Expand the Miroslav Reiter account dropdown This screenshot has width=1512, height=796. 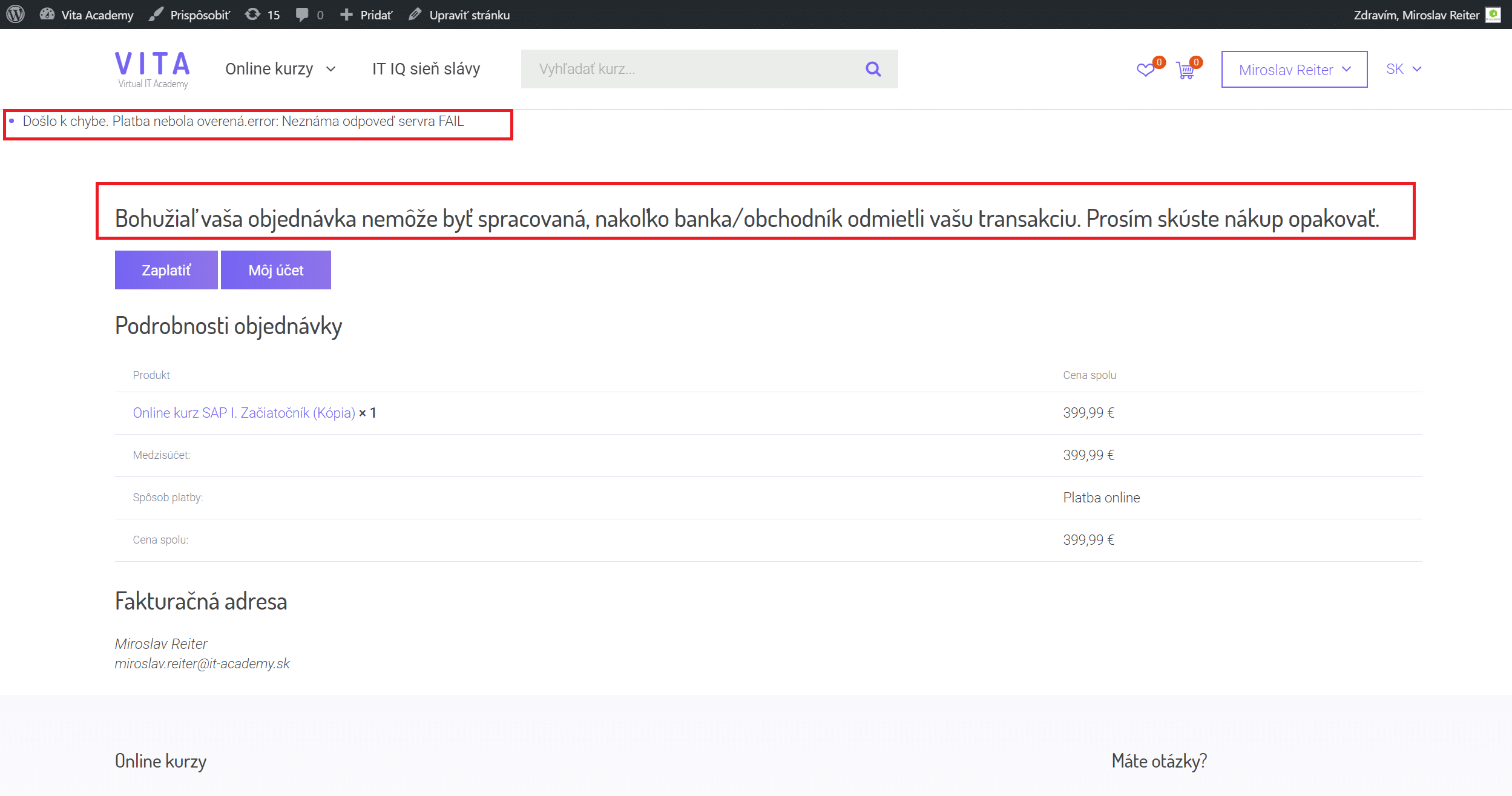point(1294,70)
